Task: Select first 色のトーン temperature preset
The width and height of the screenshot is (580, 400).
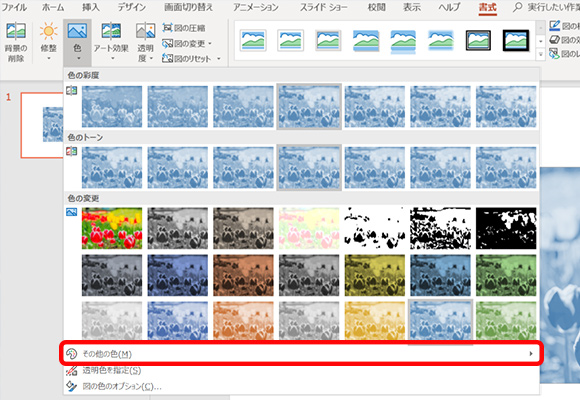Action: (112, 168)
